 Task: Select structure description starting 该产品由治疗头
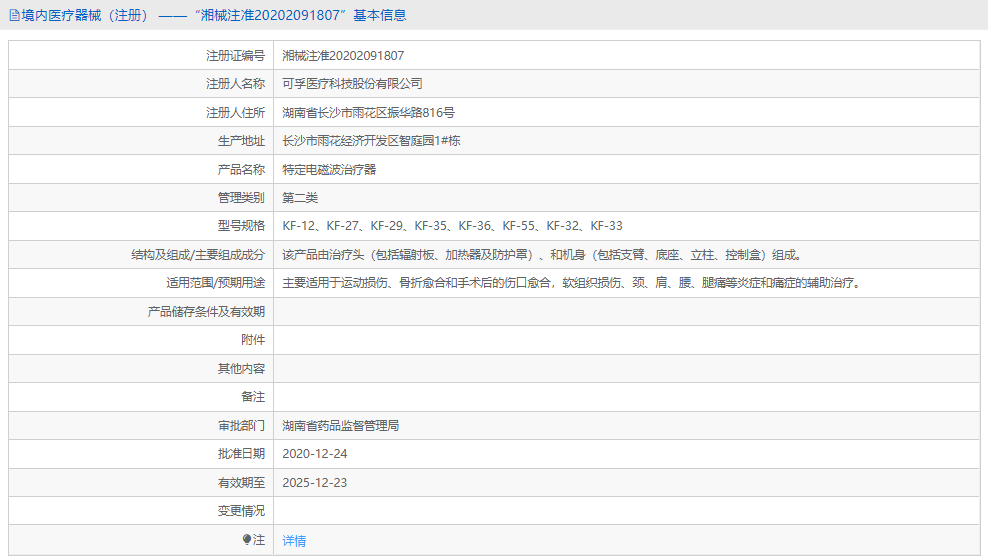[x=542, y=254]
